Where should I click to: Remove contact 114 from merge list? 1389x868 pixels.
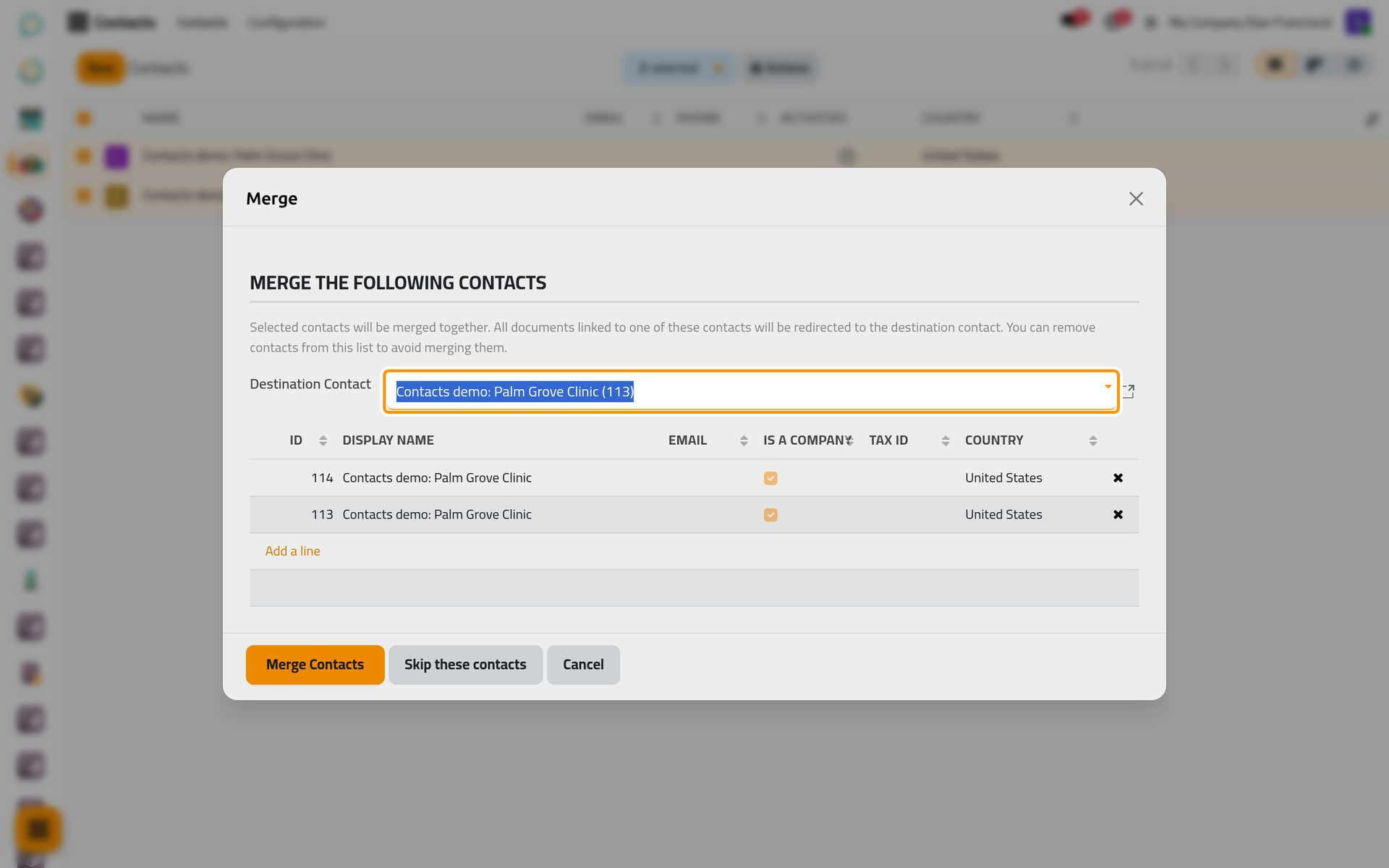click(x=1118, y=478)
